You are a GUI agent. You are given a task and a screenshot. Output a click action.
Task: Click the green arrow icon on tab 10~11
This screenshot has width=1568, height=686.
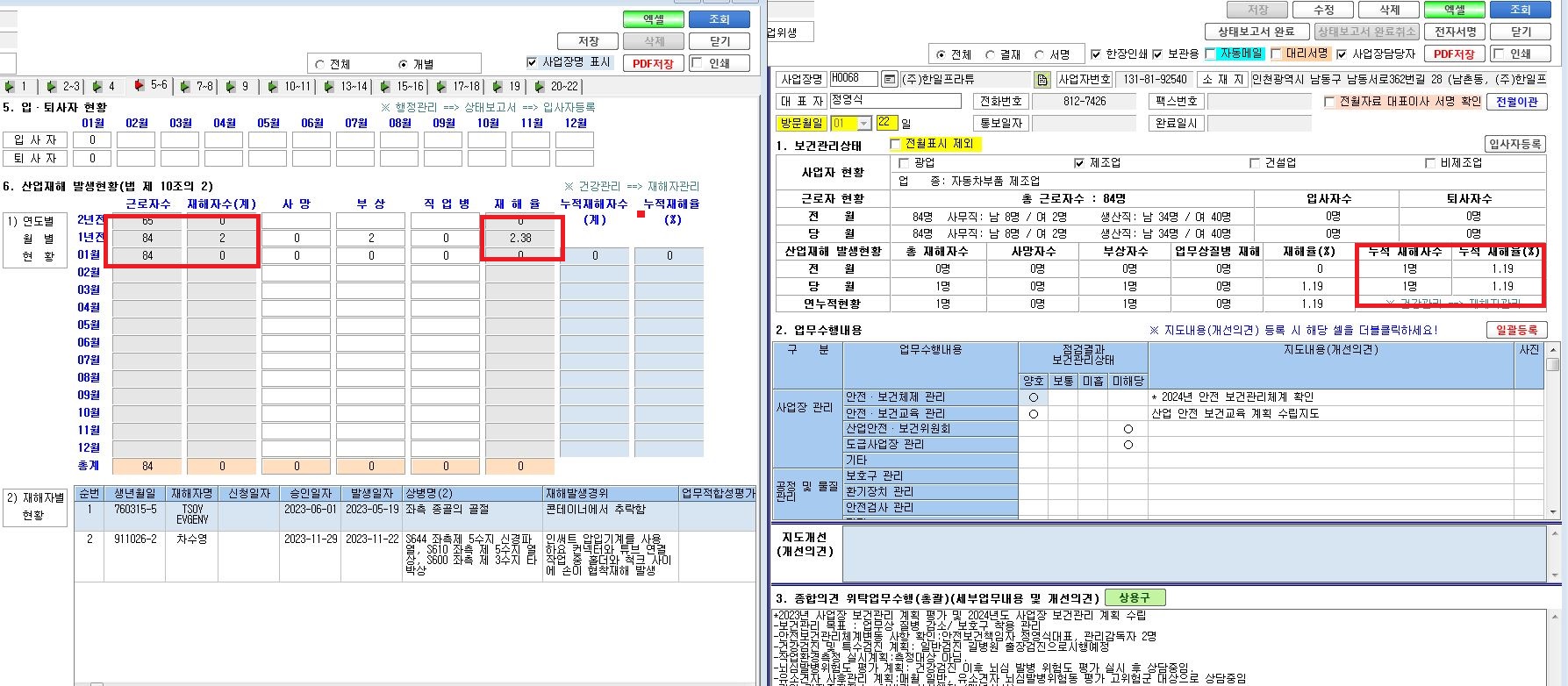pos(272,86)
